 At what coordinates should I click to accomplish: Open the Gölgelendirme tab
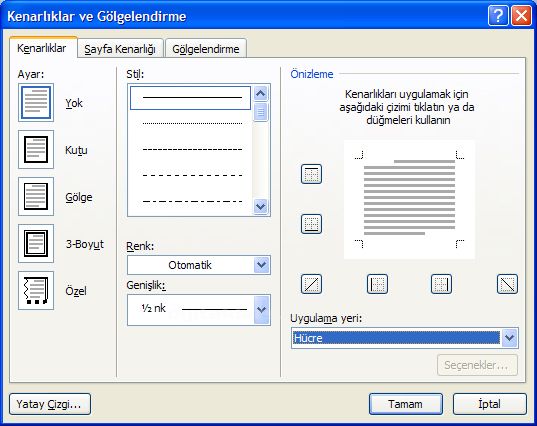click(205, 49)
